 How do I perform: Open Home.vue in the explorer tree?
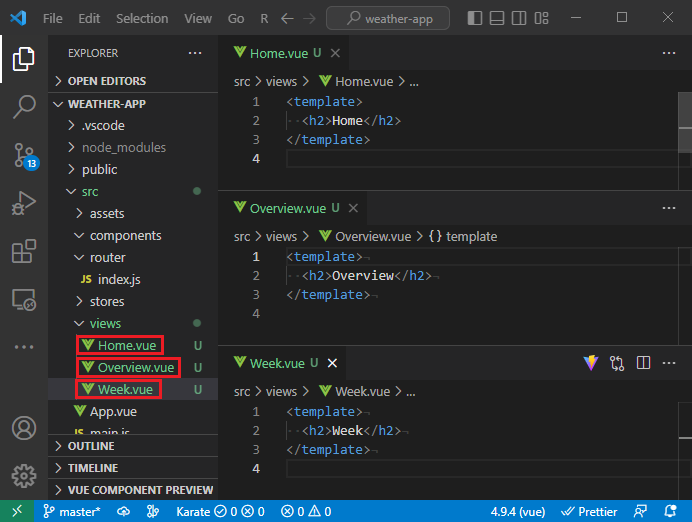click(133, 345)
